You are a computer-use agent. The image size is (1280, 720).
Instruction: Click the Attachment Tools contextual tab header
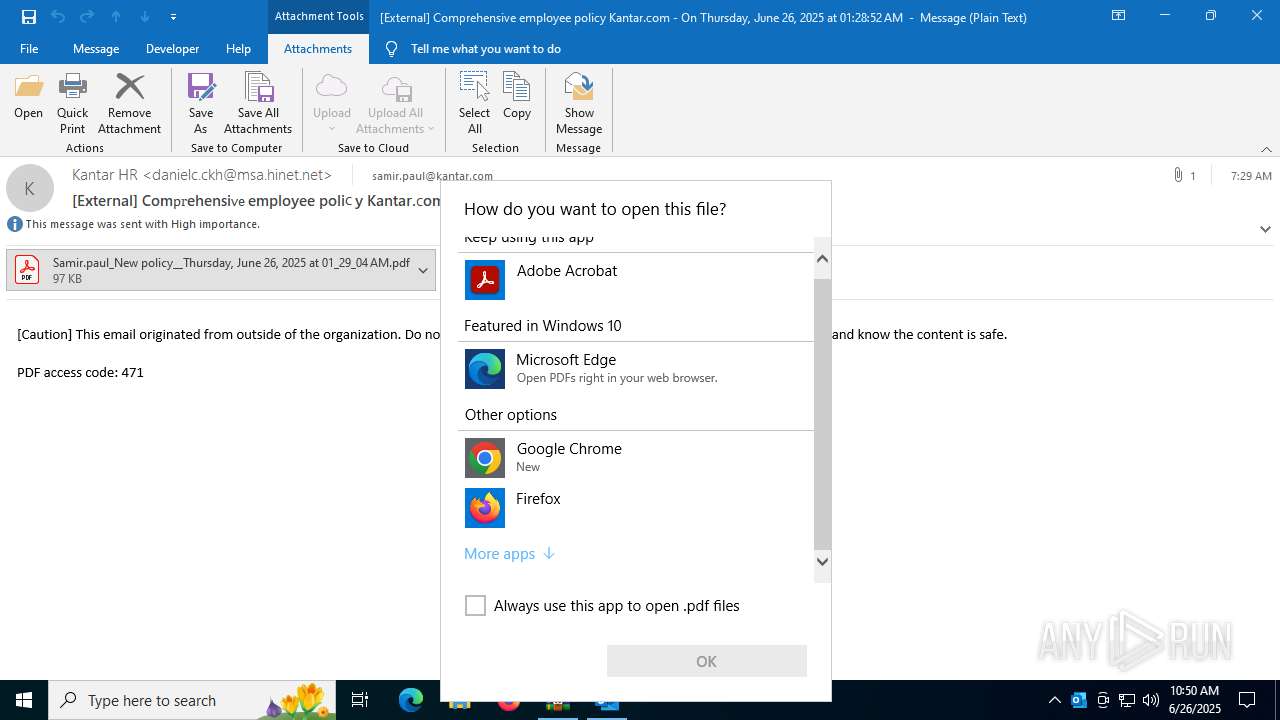click(319, 16)
